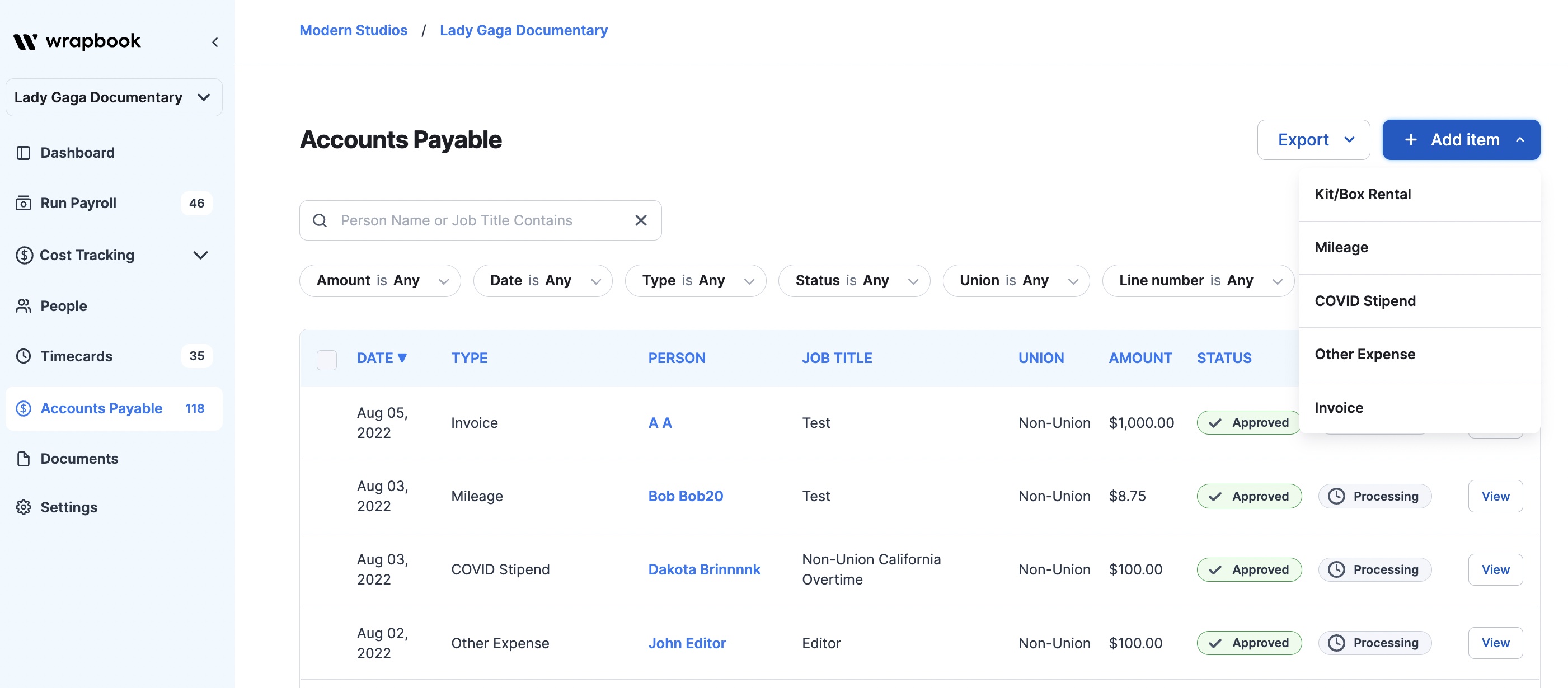1568x688 pixels.
Task: Open the Type is Any filter
Action: click(x=695, y=280)
